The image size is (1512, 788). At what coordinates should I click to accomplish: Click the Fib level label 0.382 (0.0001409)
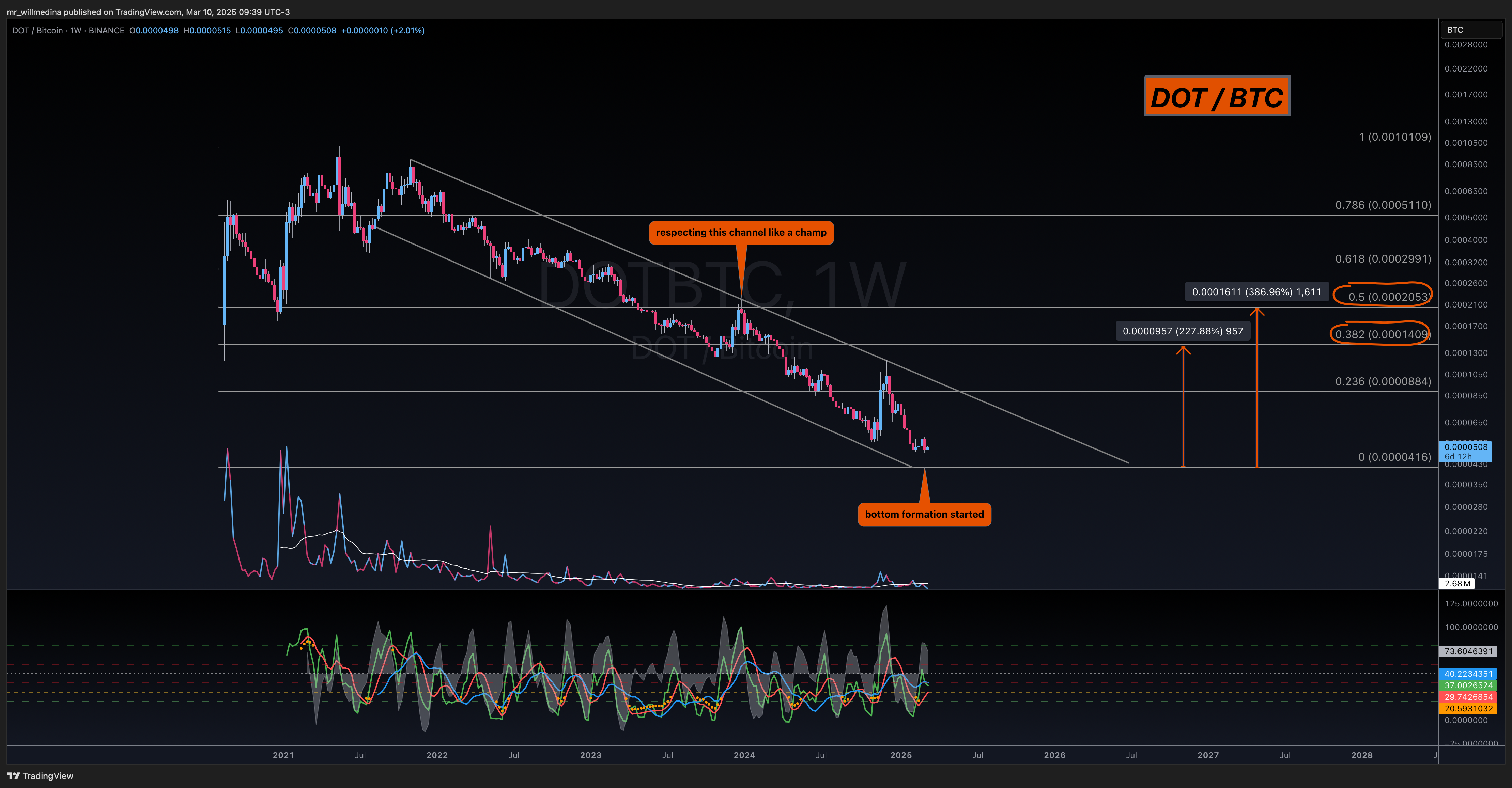pos(1382,334)
